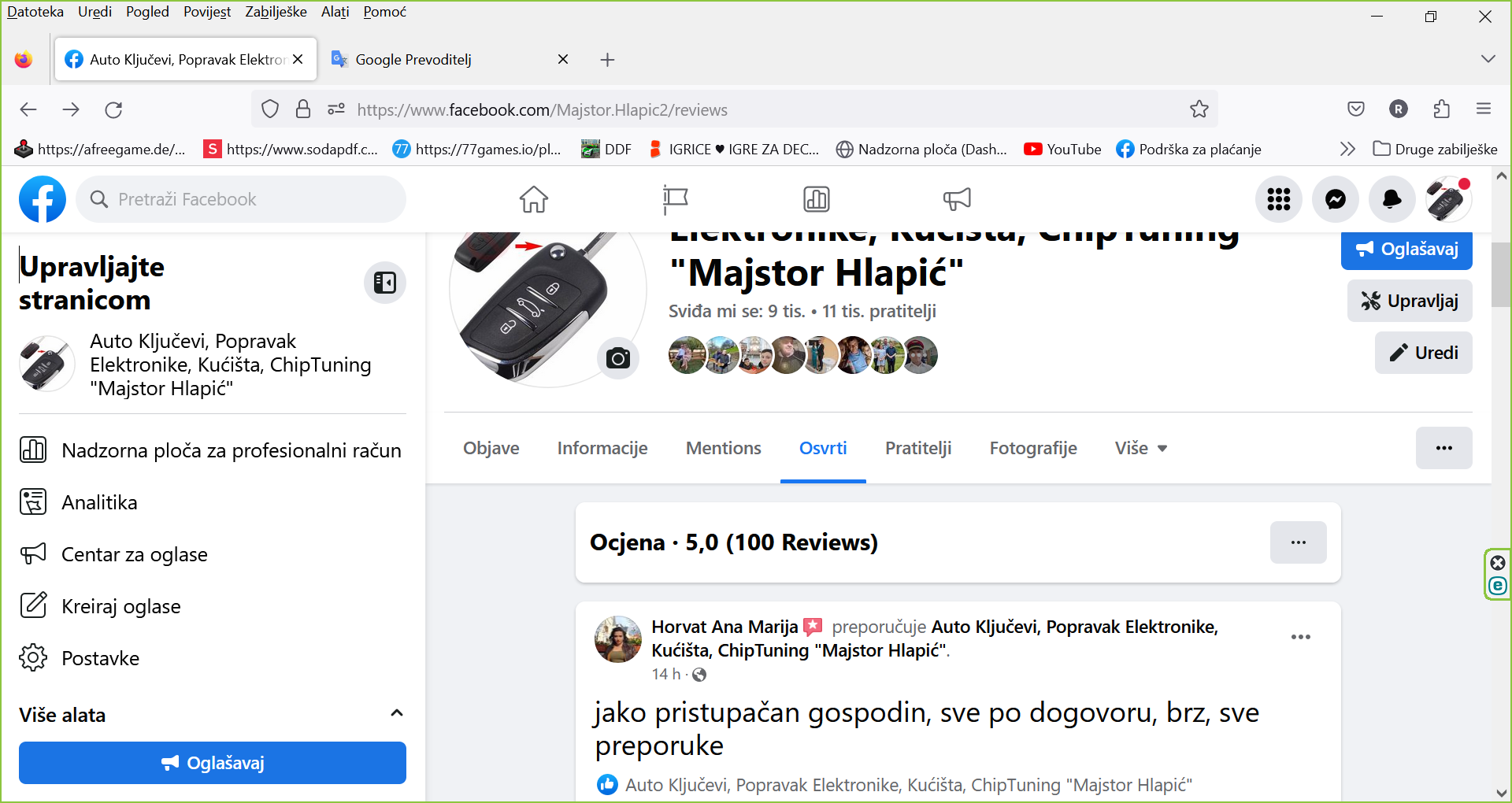Screen dimensions: 1512x803
Task: Open the Pogled menu
Action: click(x=147, y=12)
